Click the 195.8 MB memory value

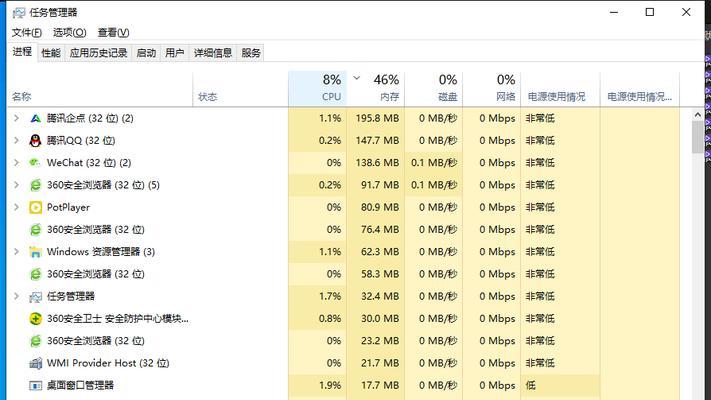(x=377, y=118)
